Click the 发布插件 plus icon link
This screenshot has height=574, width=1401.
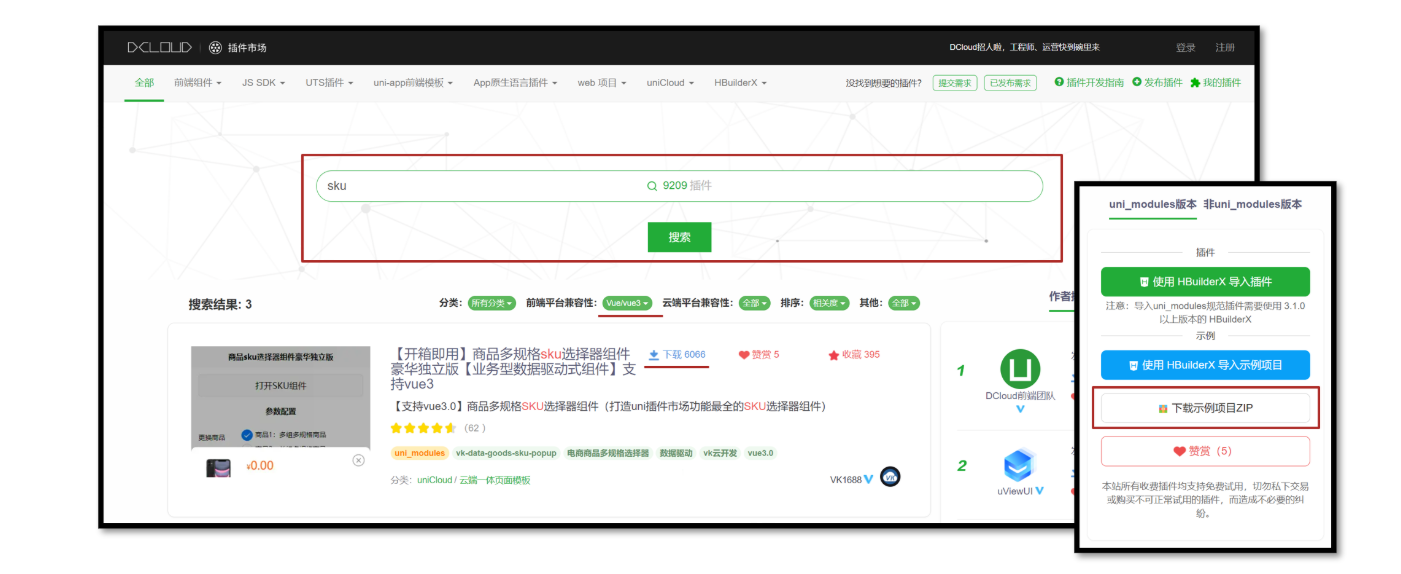(1157, 83)
